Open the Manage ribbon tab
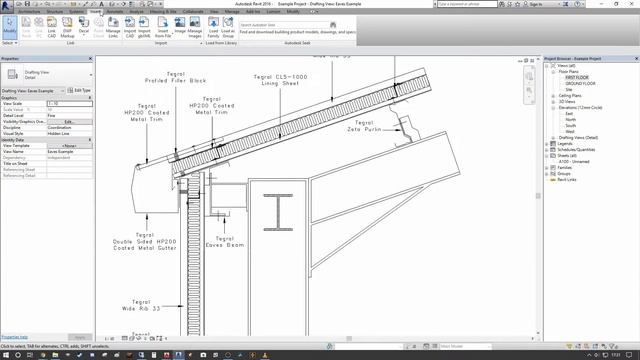The image size is (640, 360). [232, 12]
